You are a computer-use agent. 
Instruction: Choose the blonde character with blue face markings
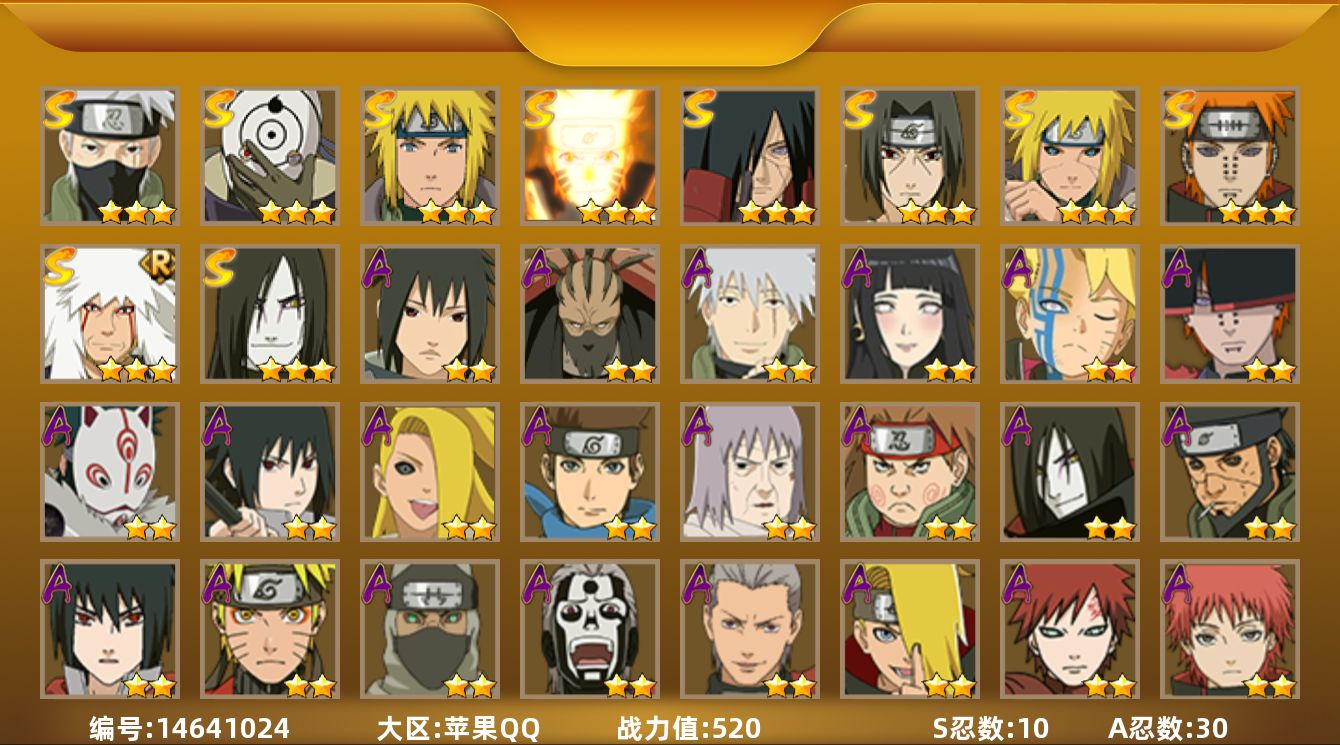tap(1070, 314)
